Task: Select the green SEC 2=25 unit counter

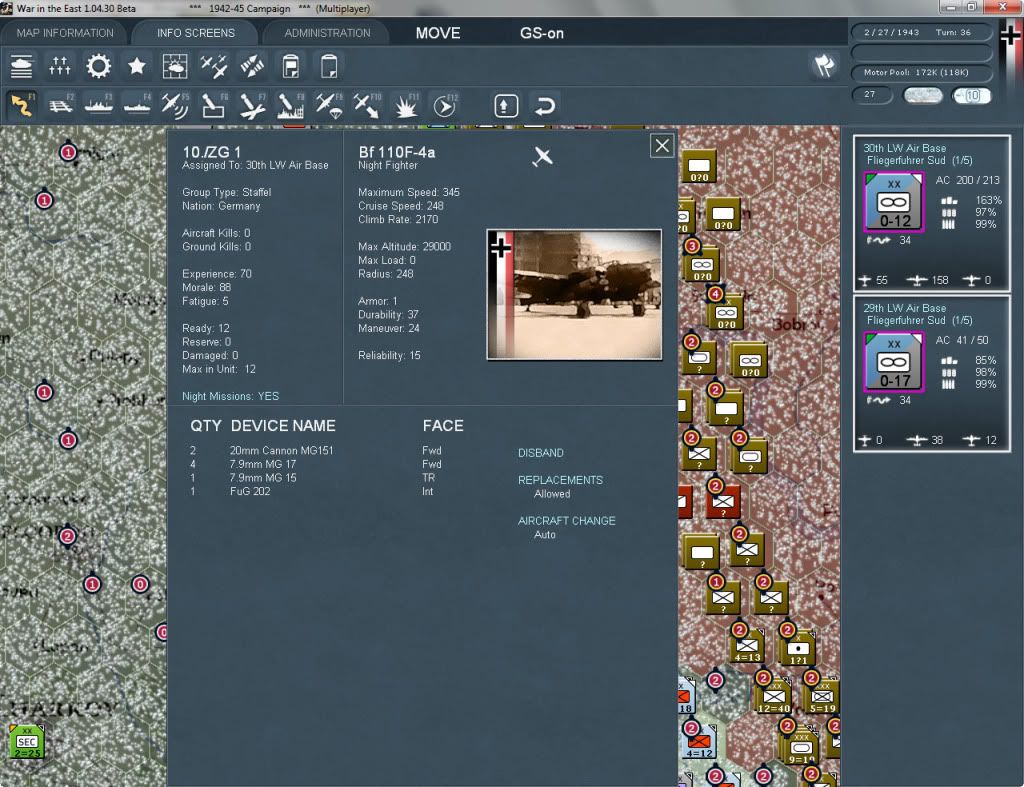Action: click(27, 742)
